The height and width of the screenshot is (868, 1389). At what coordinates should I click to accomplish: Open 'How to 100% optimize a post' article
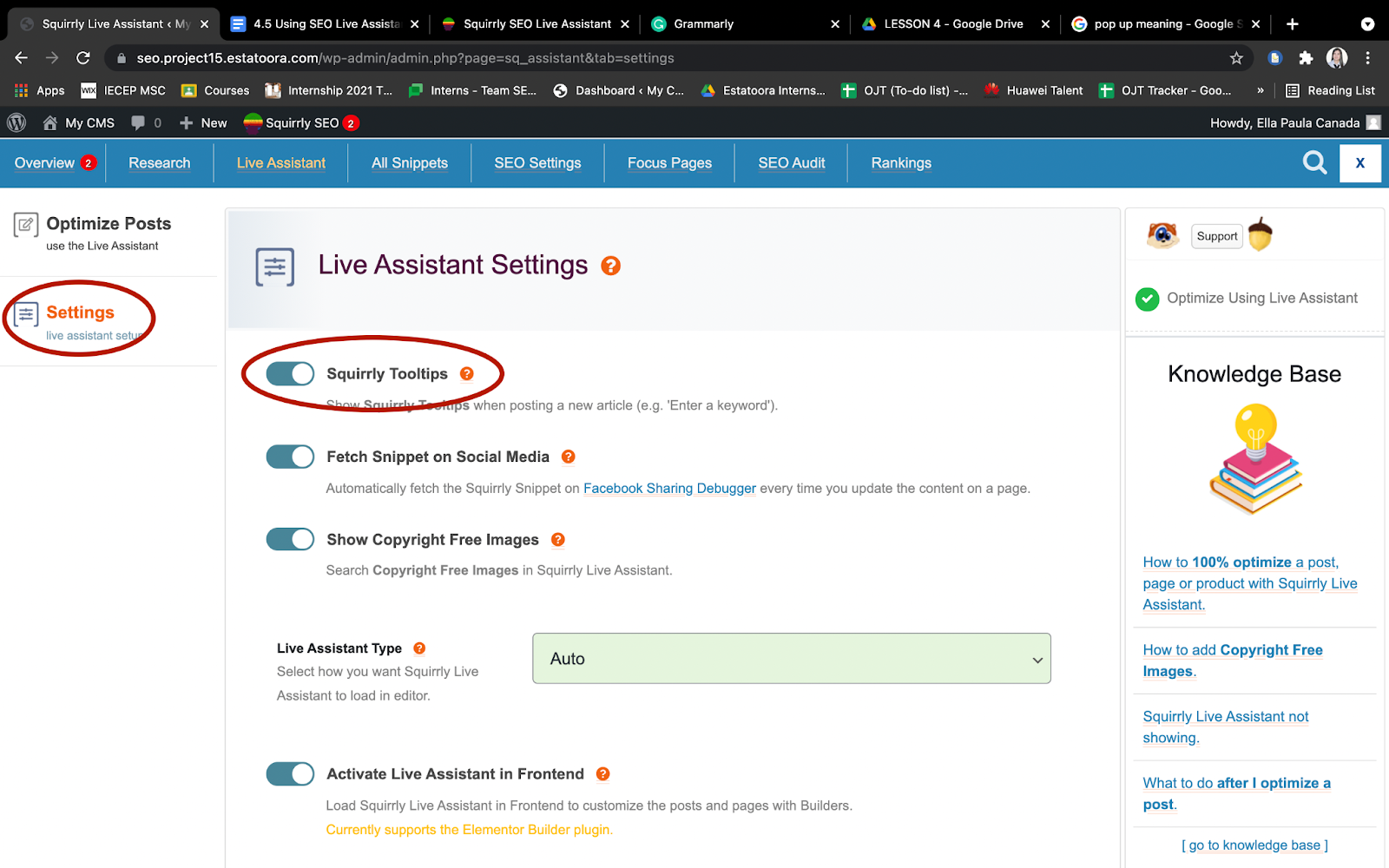1250,583
